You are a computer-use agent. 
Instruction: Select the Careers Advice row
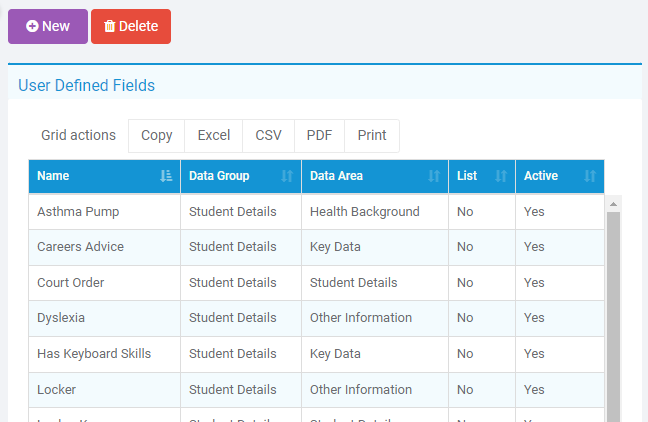(x=317, y=247)
